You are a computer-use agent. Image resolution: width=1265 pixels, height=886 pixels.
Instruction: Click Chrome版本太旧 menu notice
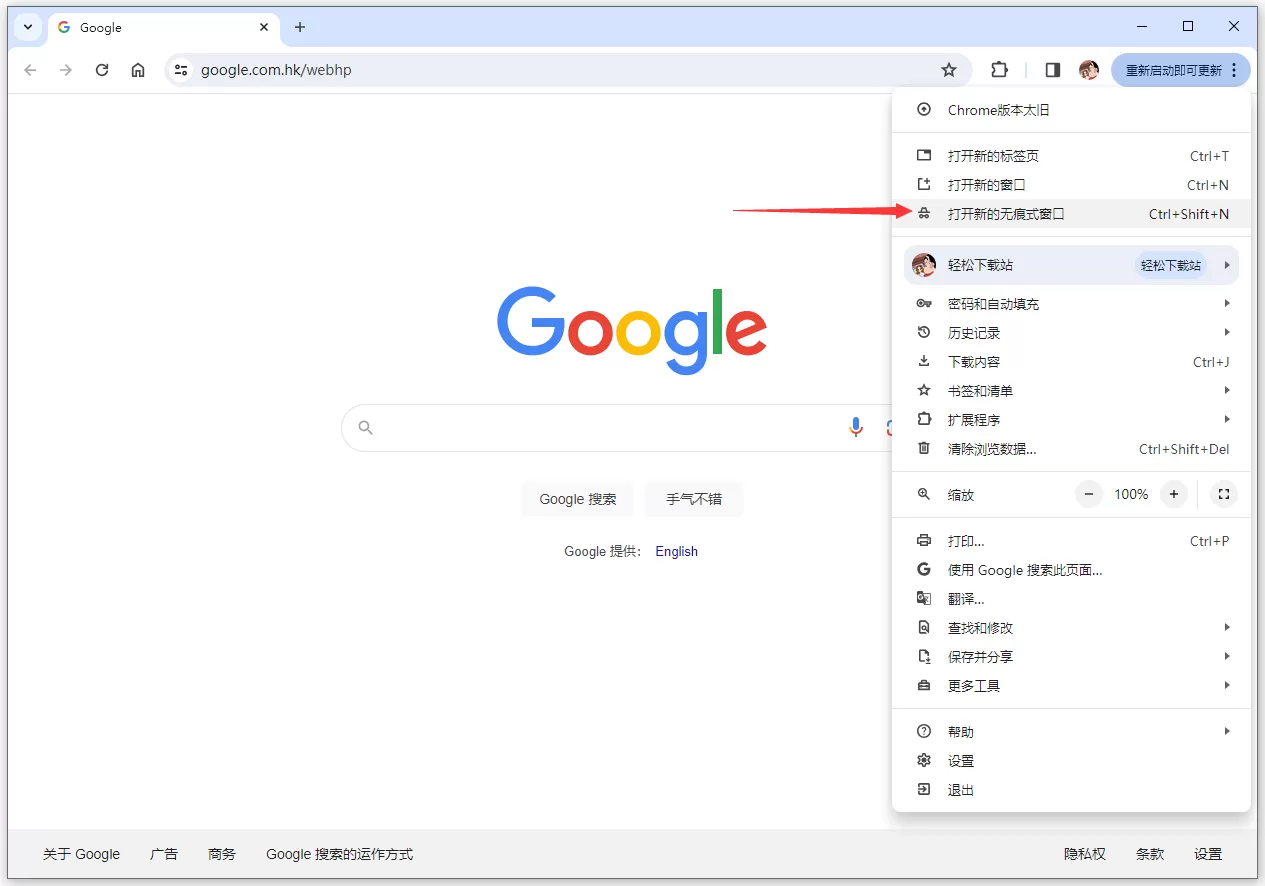[1071, 110]
